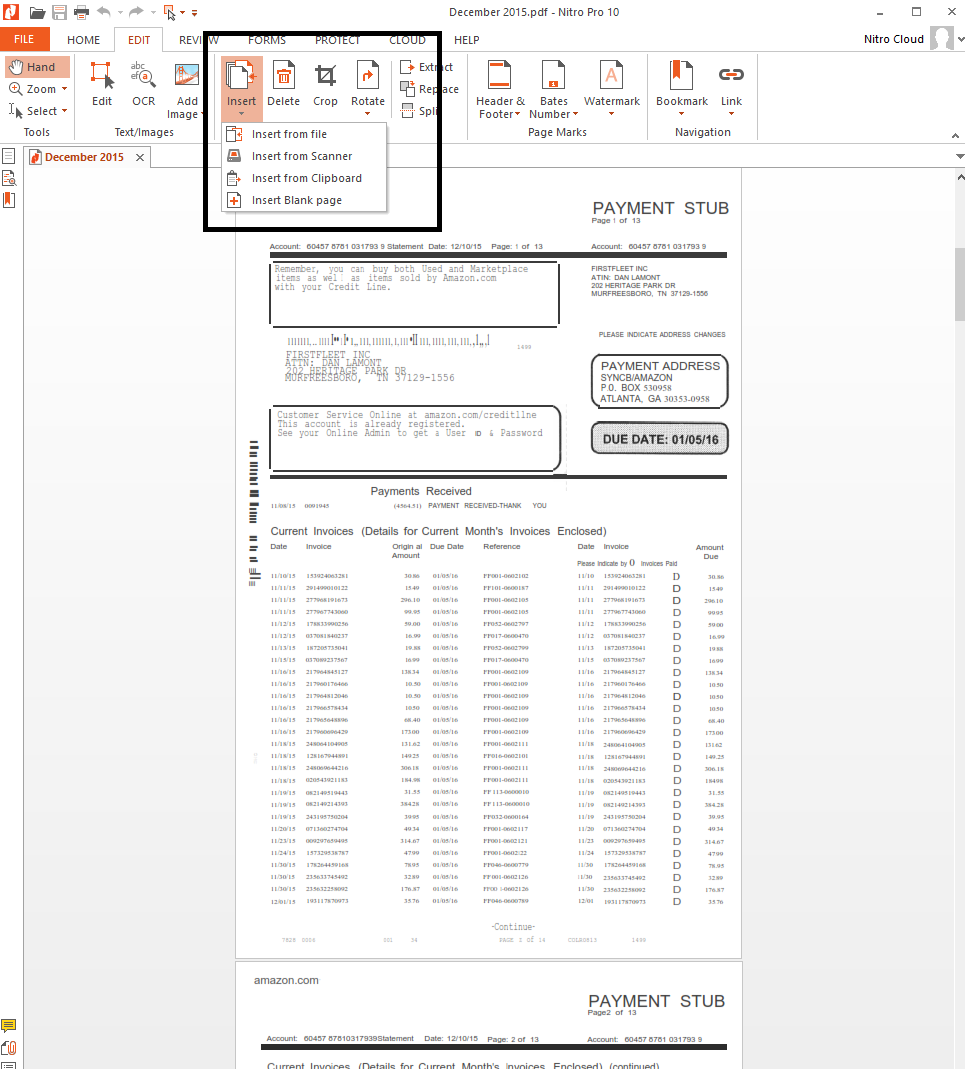Viewport: 965px width, 1069px height.
Task: Open the Customize Quick Access Toolbar dropdown
Action: click(194, 13)
